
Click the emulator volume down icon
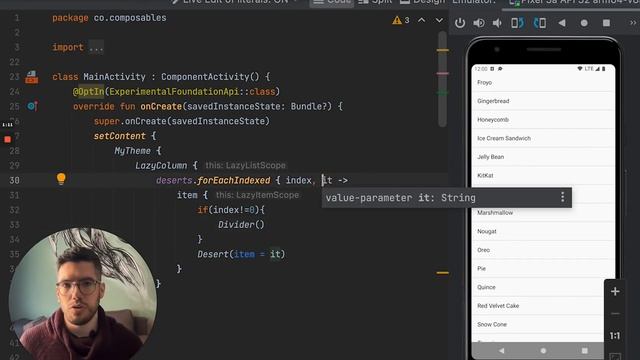497,23
